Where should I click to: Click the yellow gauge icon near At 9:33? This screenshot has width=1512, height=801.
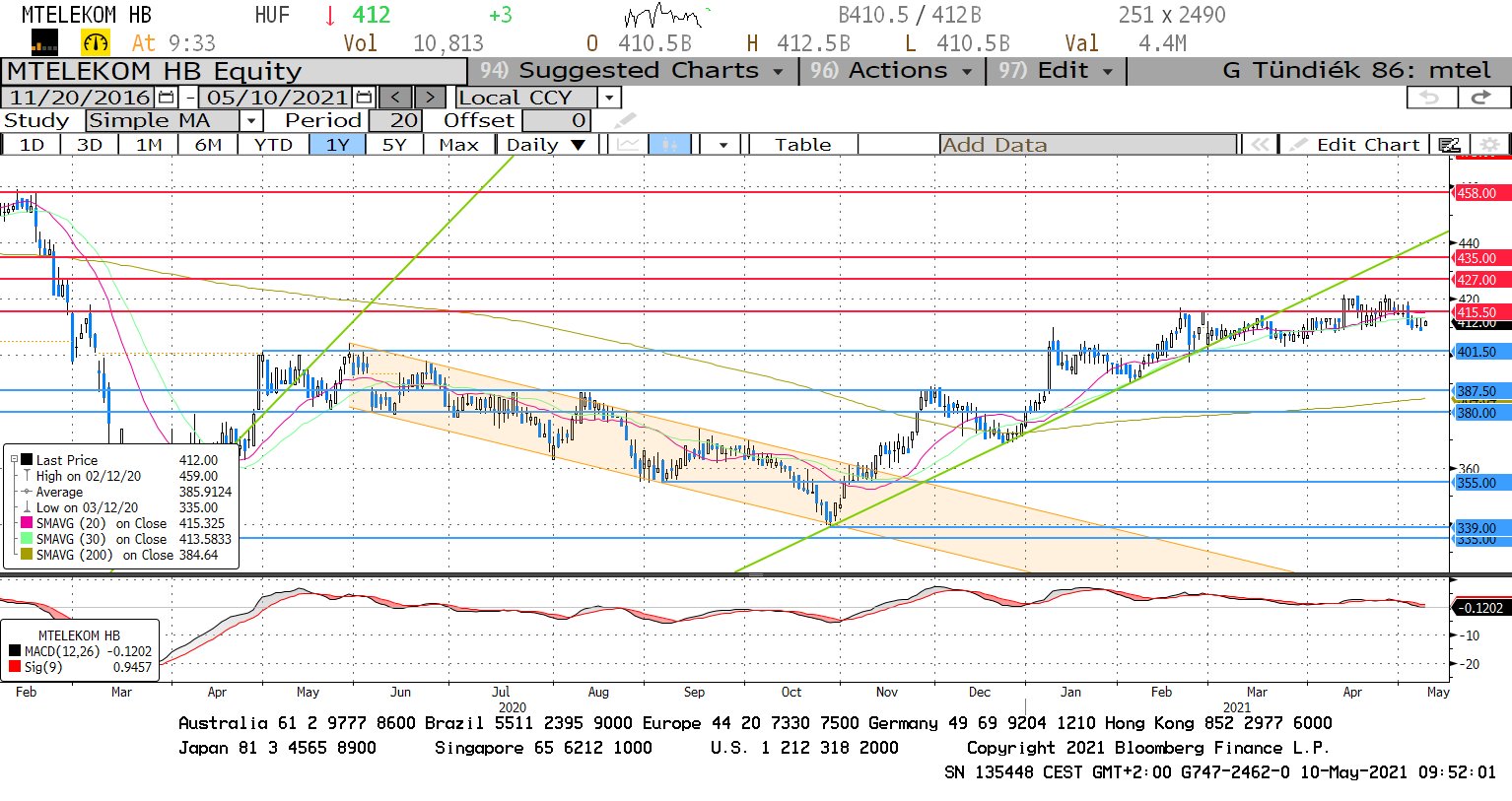[96, 42]
